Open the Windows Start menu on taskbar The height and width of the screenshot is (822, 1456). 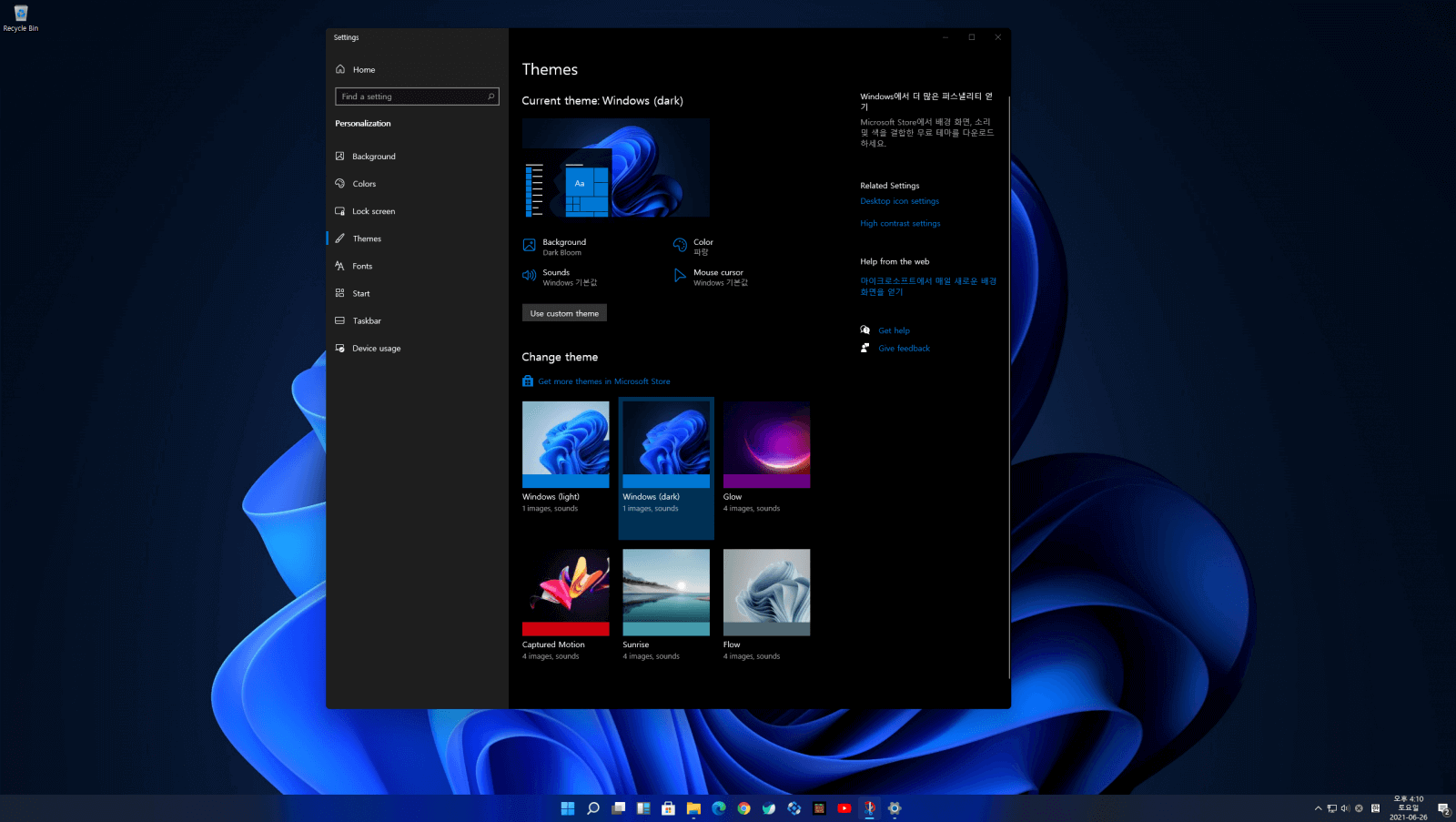point(568,808)
